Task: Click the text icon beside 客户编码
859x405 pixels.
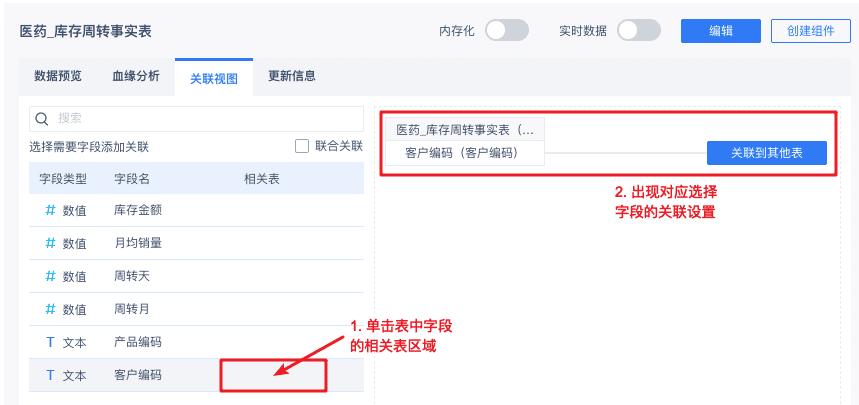Action: click(50, 375)
